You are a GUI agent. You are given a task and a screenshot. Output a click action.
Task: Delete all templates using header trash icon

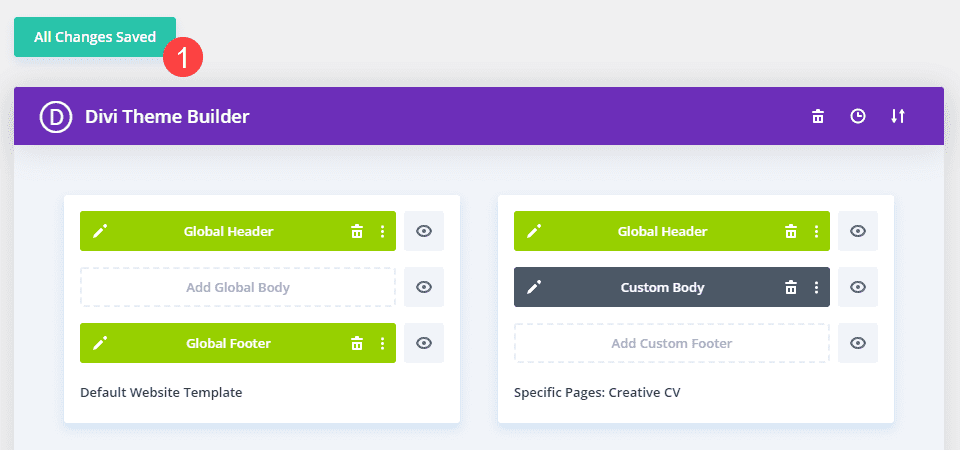coord(818,117)
